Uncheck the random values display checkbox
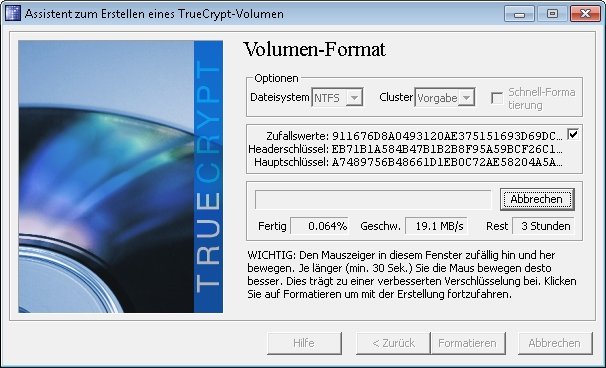 pos(573,134)
